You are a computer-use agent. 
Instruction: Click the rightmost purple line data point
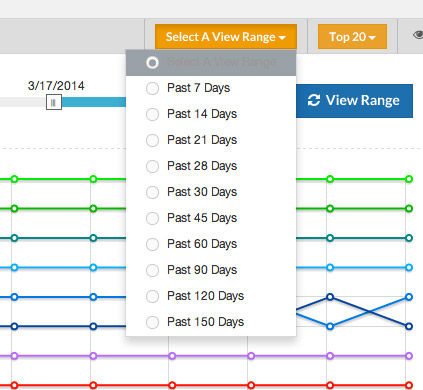coord(409,356)
